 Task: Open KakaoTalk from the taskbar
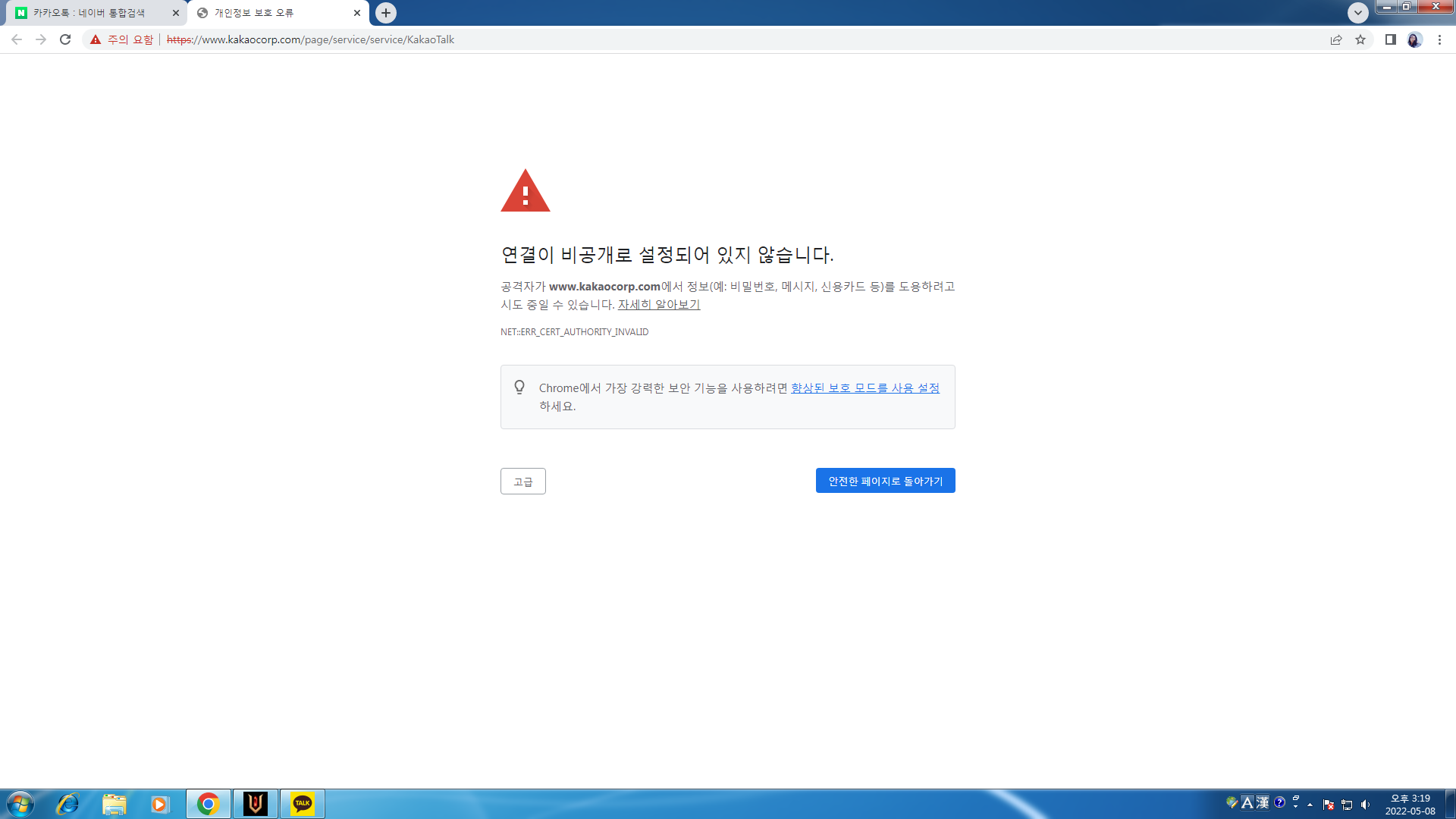pyautogui.click(x=303, y=804)
